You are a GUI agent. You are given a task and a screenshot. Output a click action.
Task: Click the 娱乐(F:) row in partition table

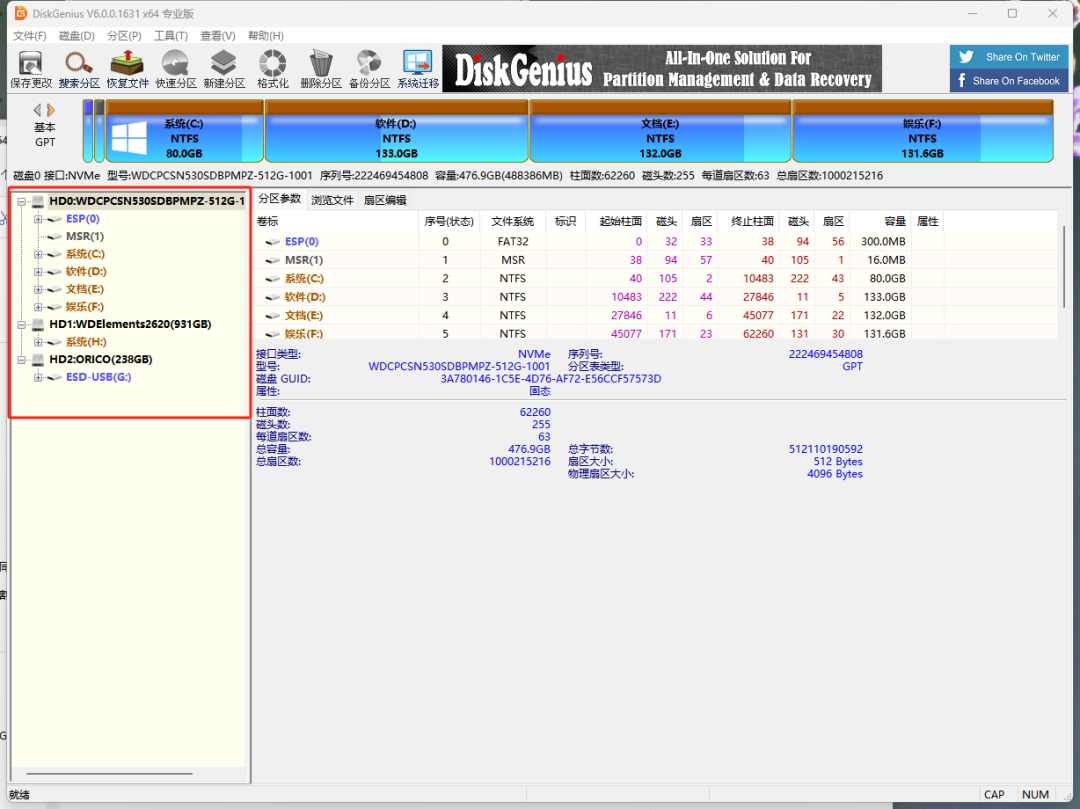click(x=654, y=333)
